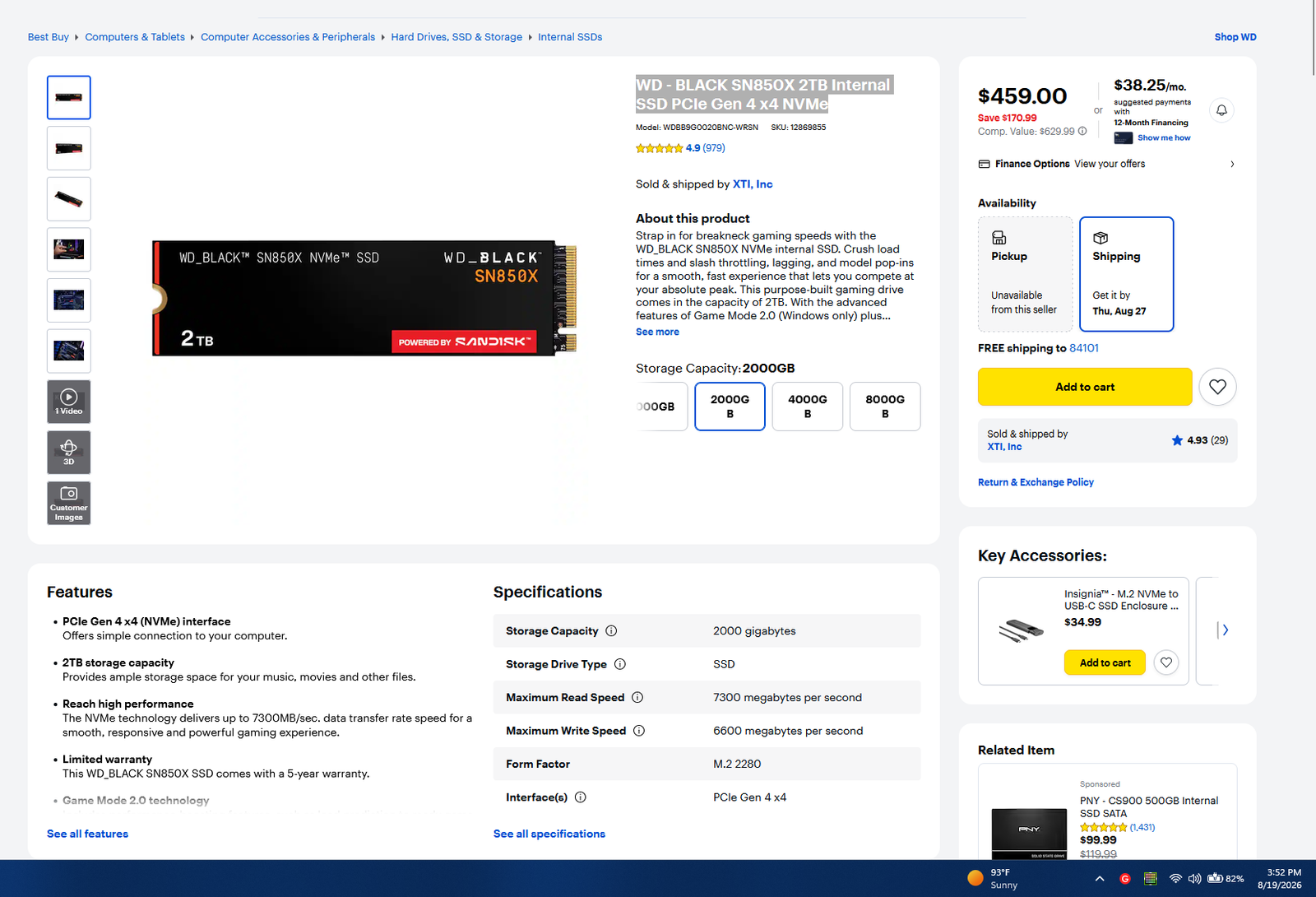Screen dimensions: 1316x897
Task: Expand Finance Options chevron
Action: pos(1232,164)
